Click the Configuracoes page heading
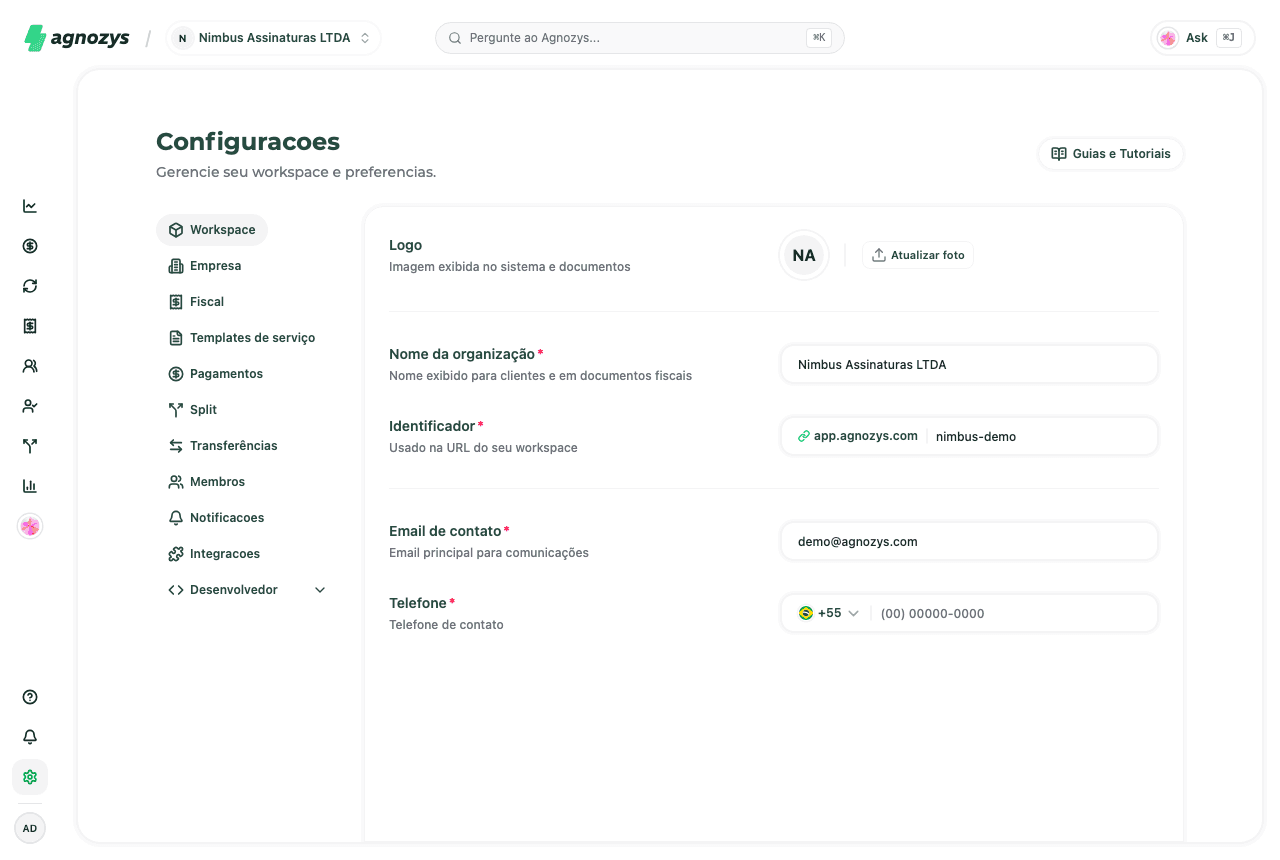This screenshot has height=860, width=1280. point(248,142)
